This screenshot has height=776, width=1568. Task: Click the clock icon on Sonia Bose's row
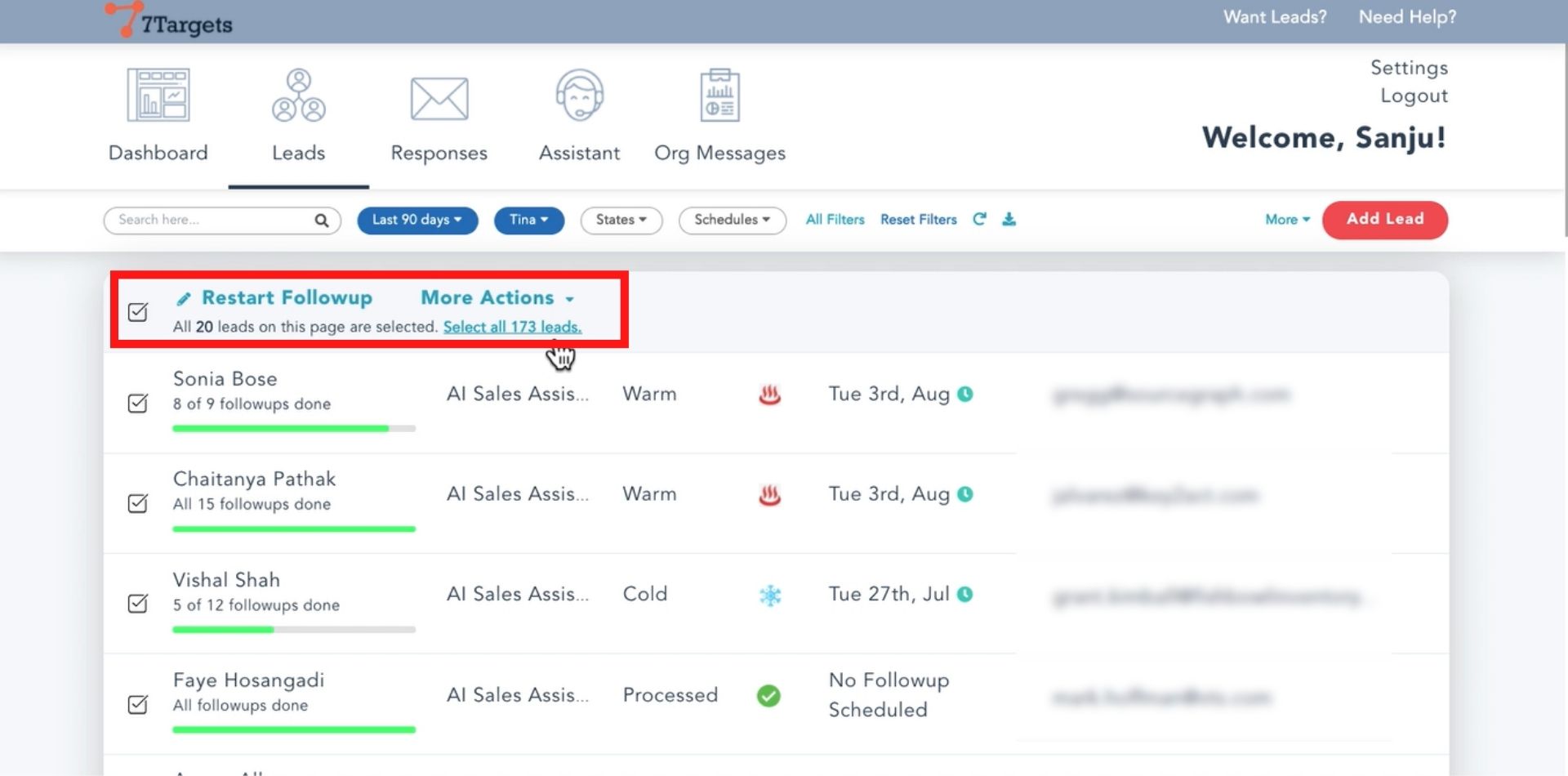click(965, 395)
